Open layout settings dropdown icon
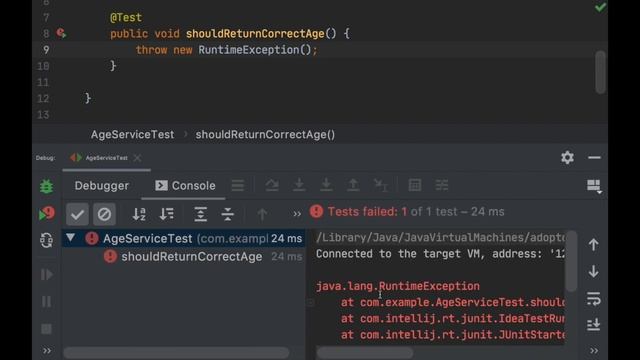 click(x=594, y=186)
